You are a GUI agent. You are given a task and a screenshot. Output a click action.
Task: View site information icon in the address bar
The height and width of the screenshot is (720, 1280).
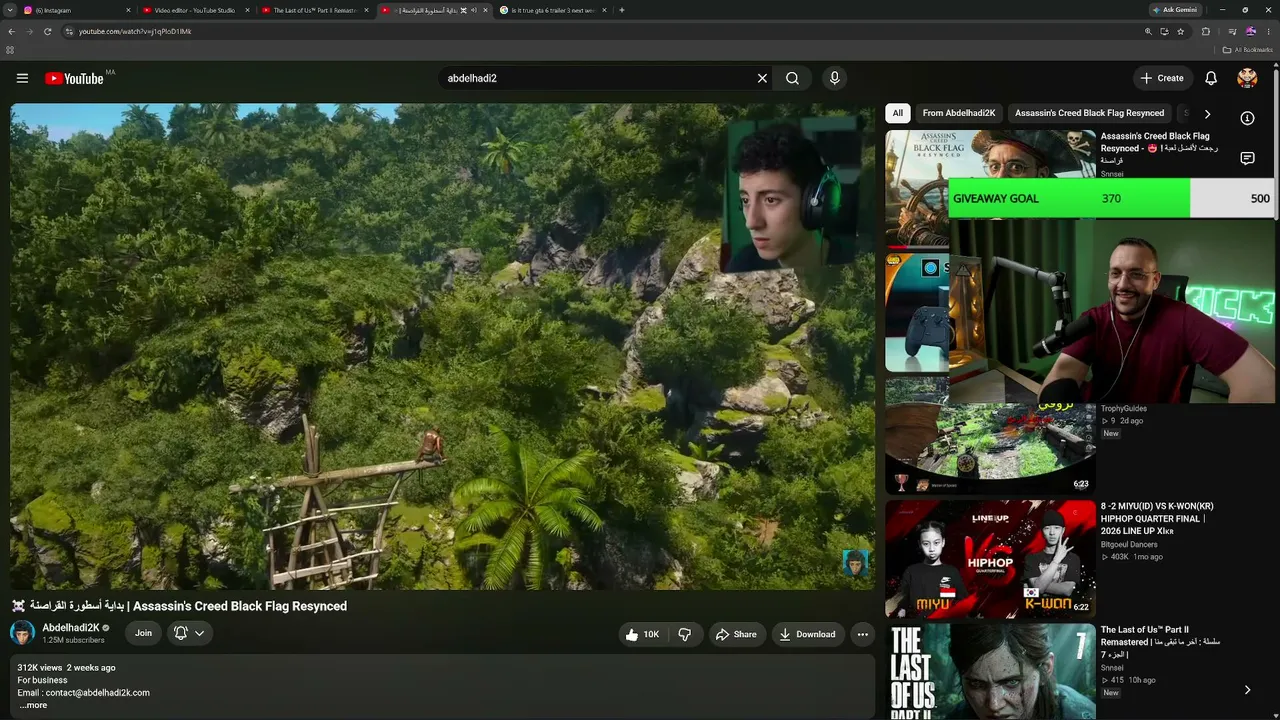pos(69,31)
